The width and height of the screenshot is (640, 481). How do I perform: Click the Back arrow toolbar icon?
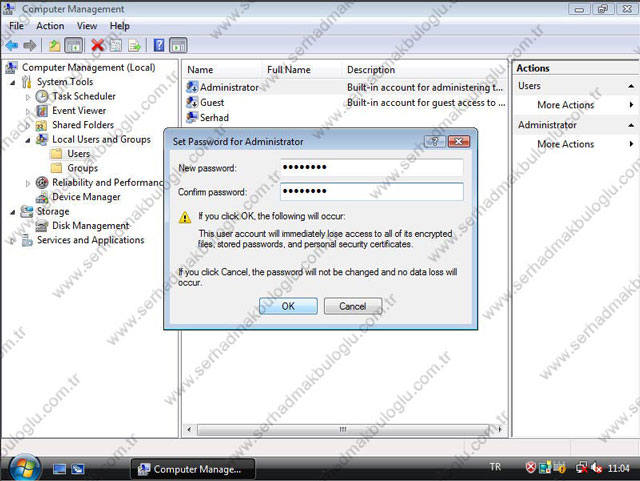coord(12,45)
